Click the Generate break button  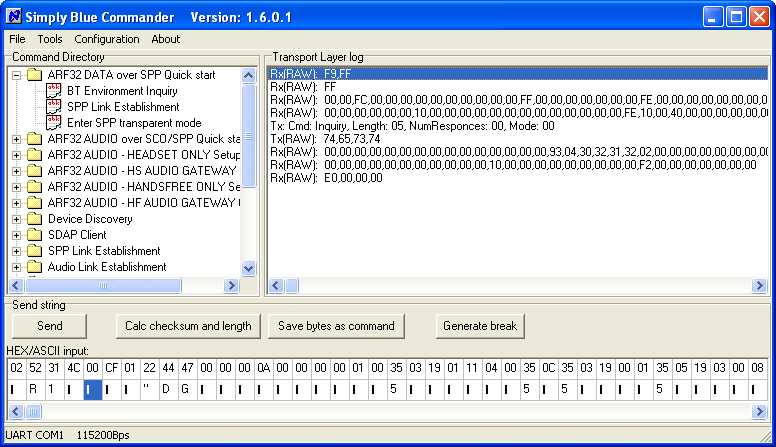coord(480,326)
